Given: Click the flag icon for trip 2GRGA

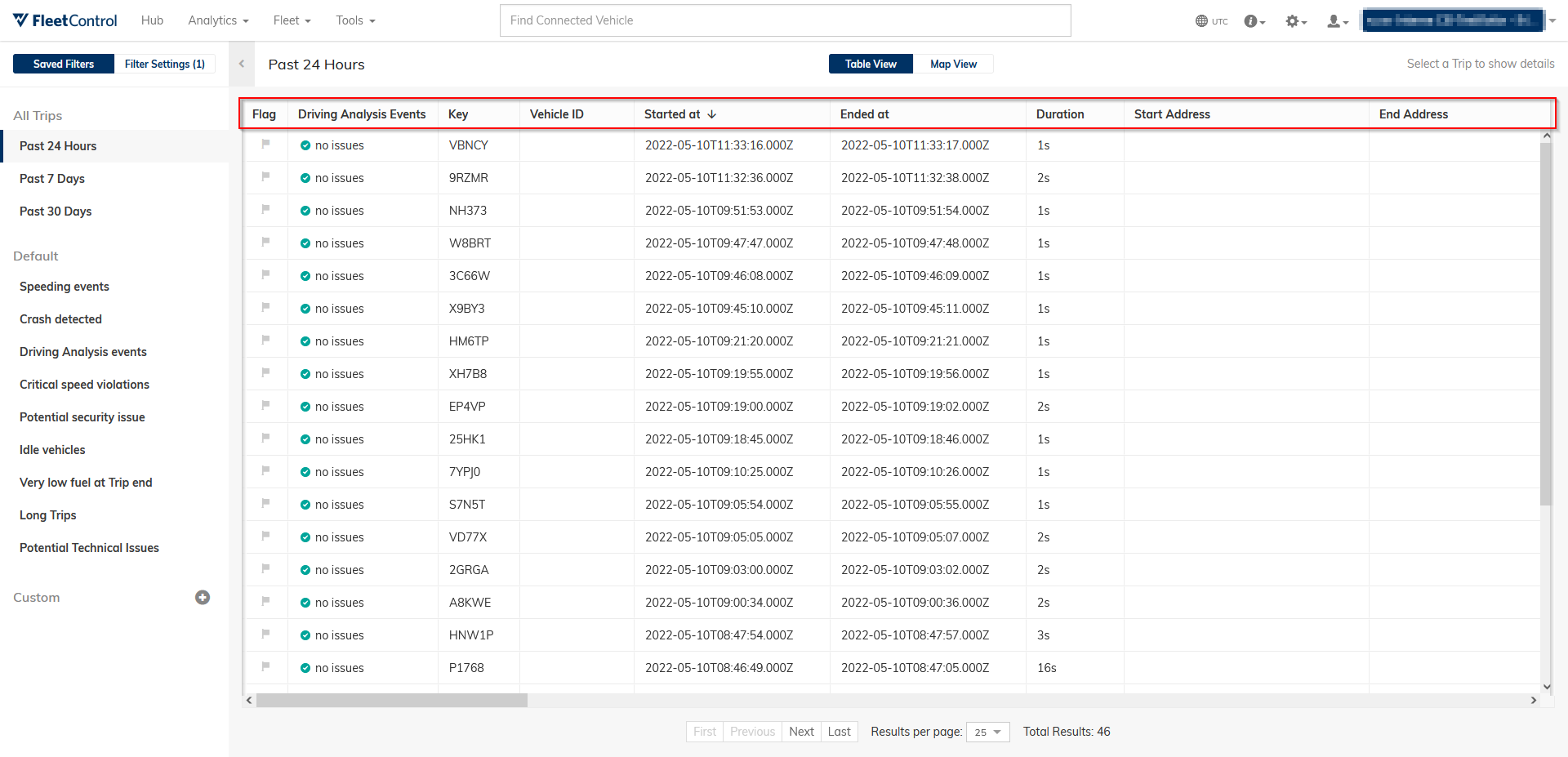Looking at the screenshot, I should point(265,568).
